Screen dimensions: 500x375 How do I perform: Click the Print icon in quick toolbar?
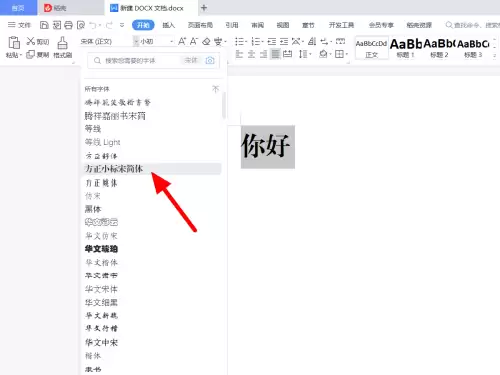[68, 25]
